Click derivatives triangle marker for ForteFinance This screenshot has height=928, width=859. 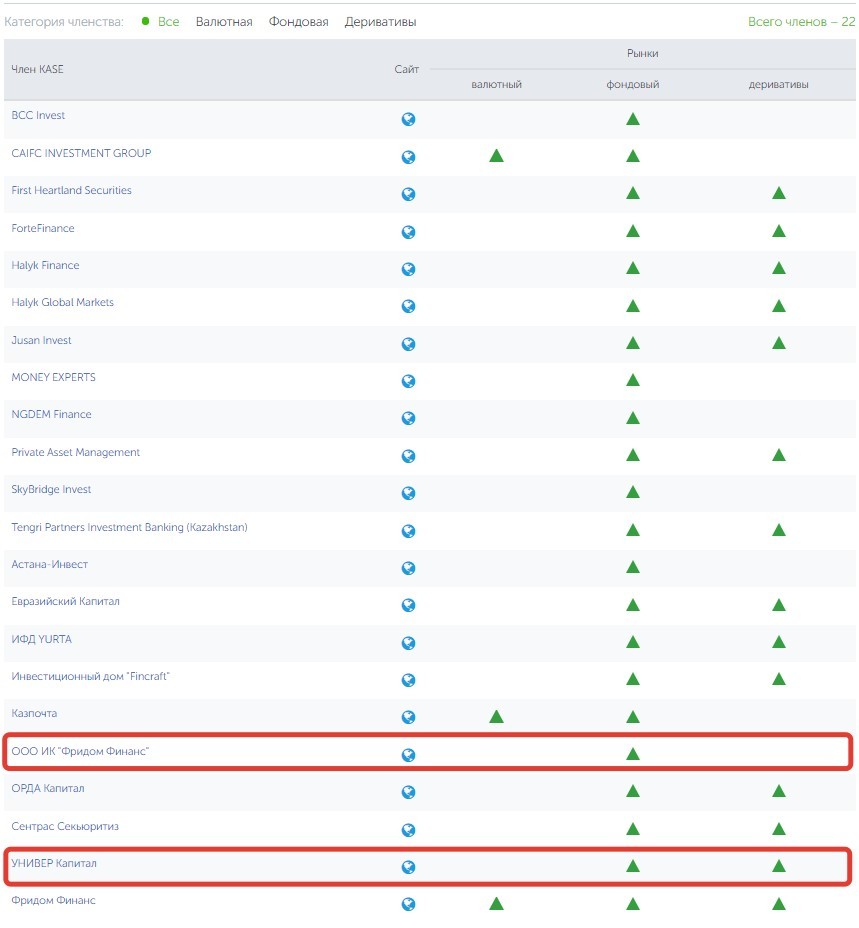click(779, 231)
